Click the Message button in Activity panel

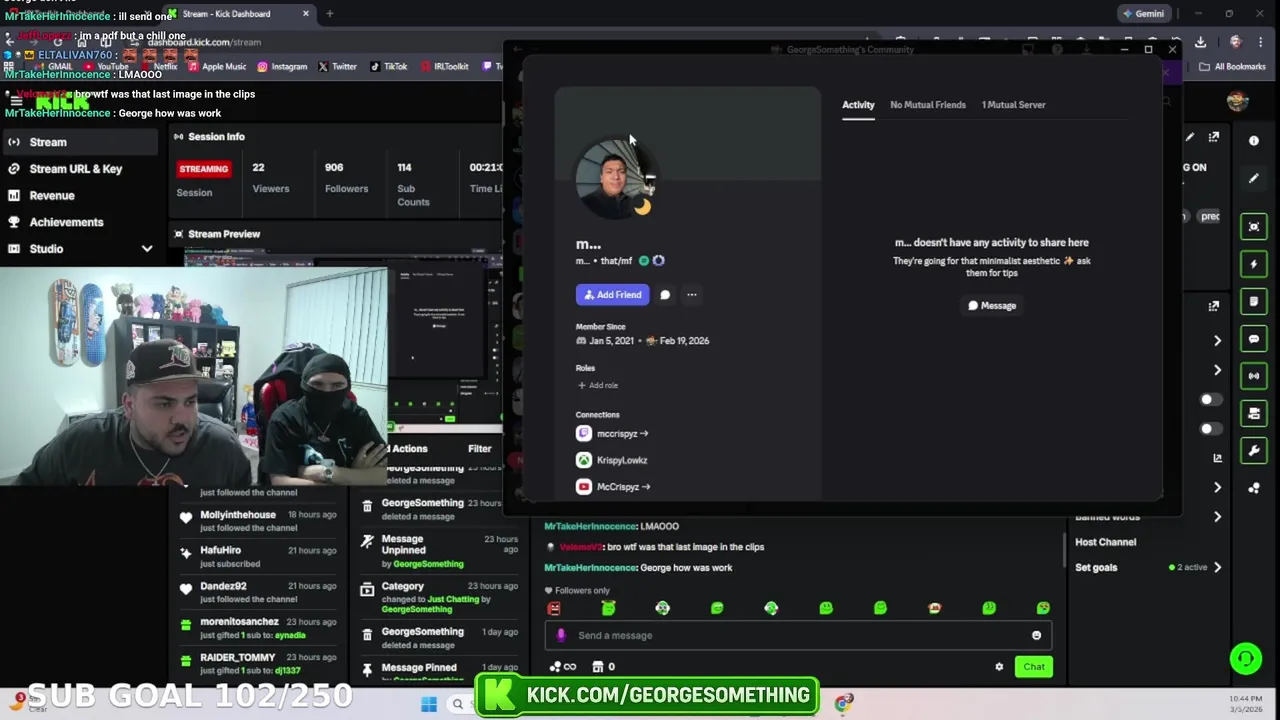tap(992, 306)
